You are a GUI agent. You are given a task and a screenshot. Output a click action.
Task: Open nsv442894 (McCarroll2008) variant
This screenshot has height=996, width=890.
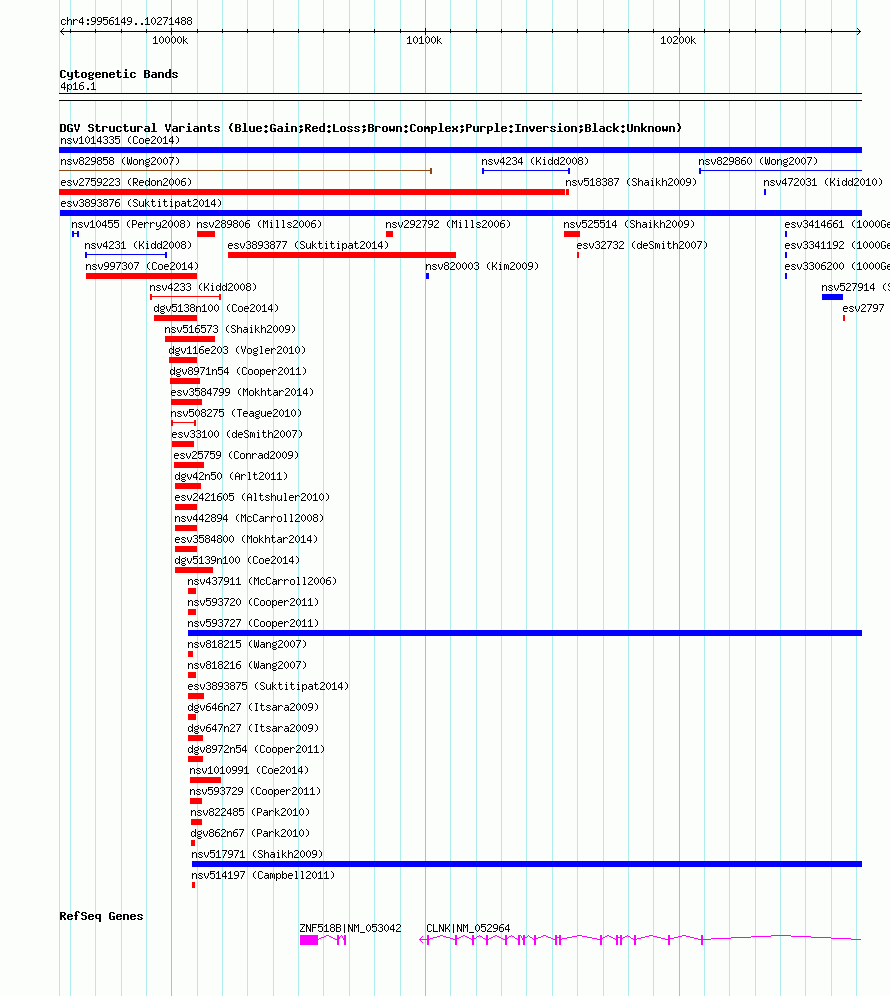(x=185, y=527)
